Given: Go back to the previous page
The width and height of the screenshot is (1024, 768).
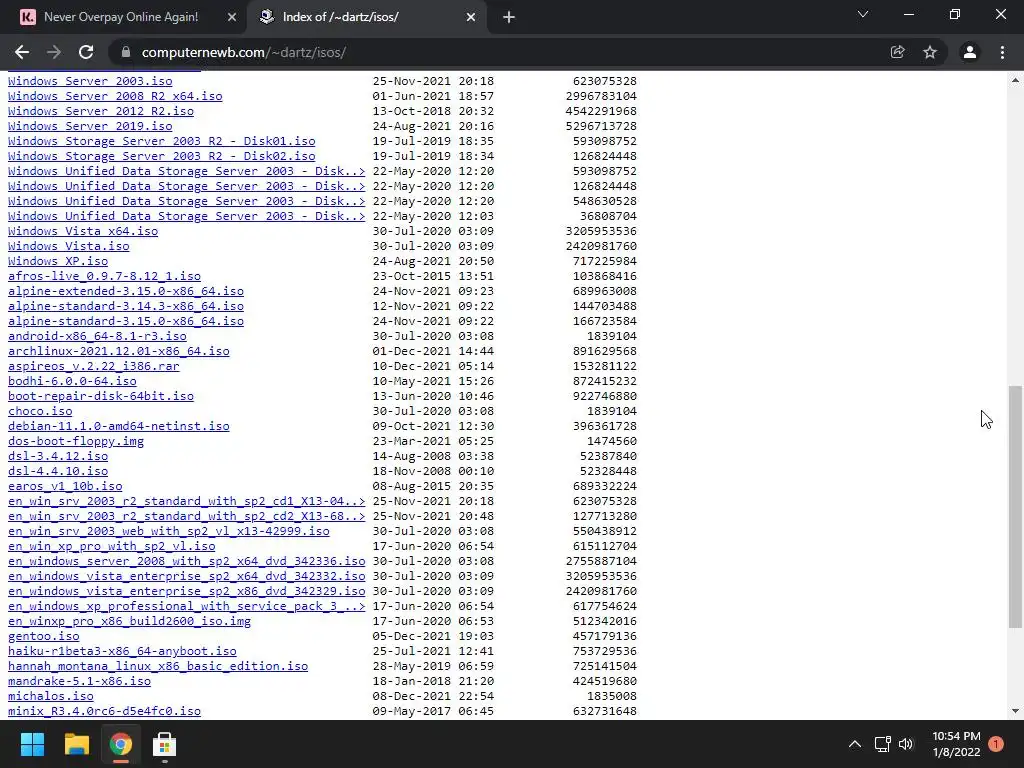Looking at the screenshot, I should 22,52.
